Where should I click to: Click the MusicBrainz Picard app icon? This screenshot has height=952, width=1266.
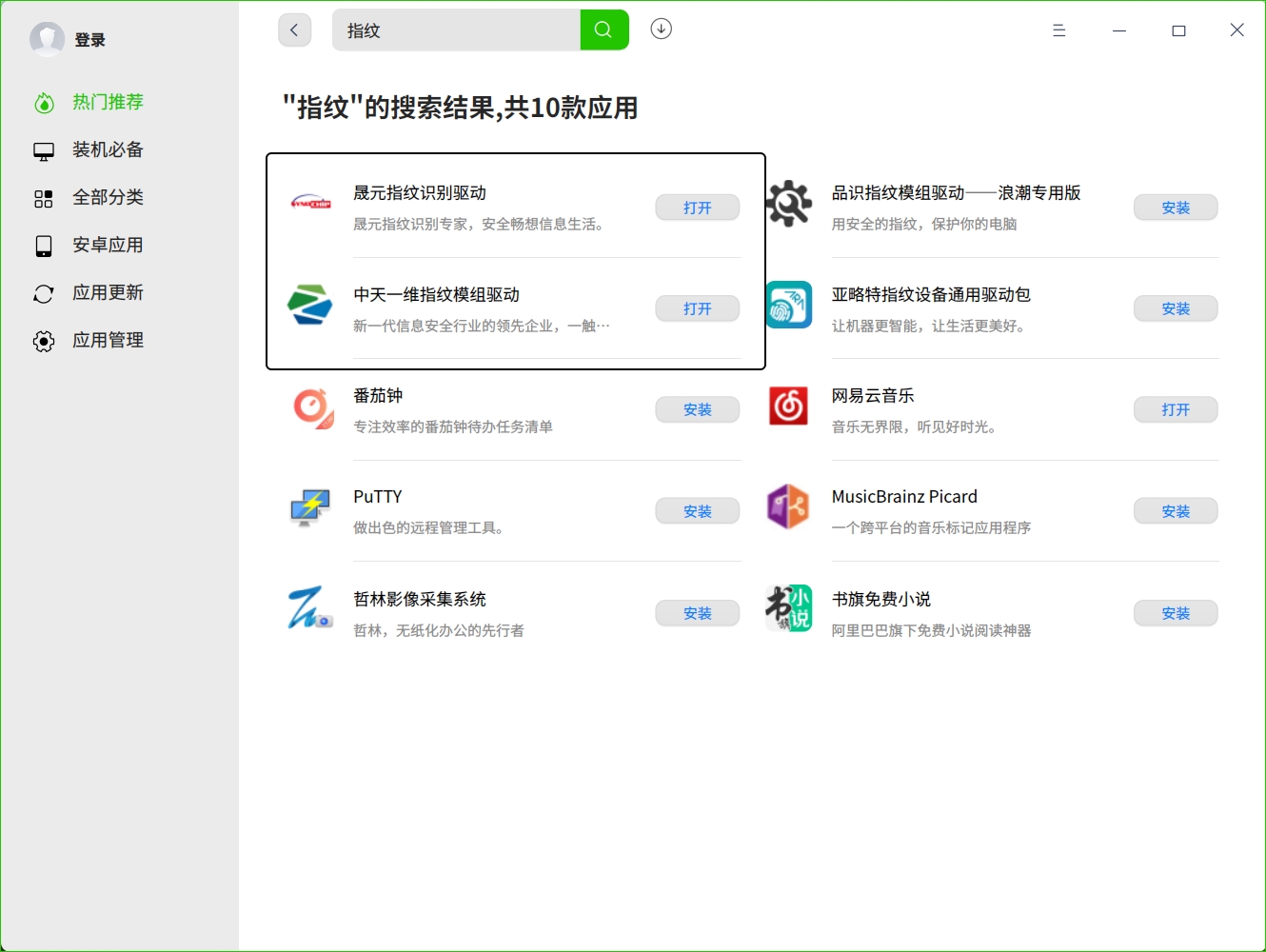click(788, 506)
